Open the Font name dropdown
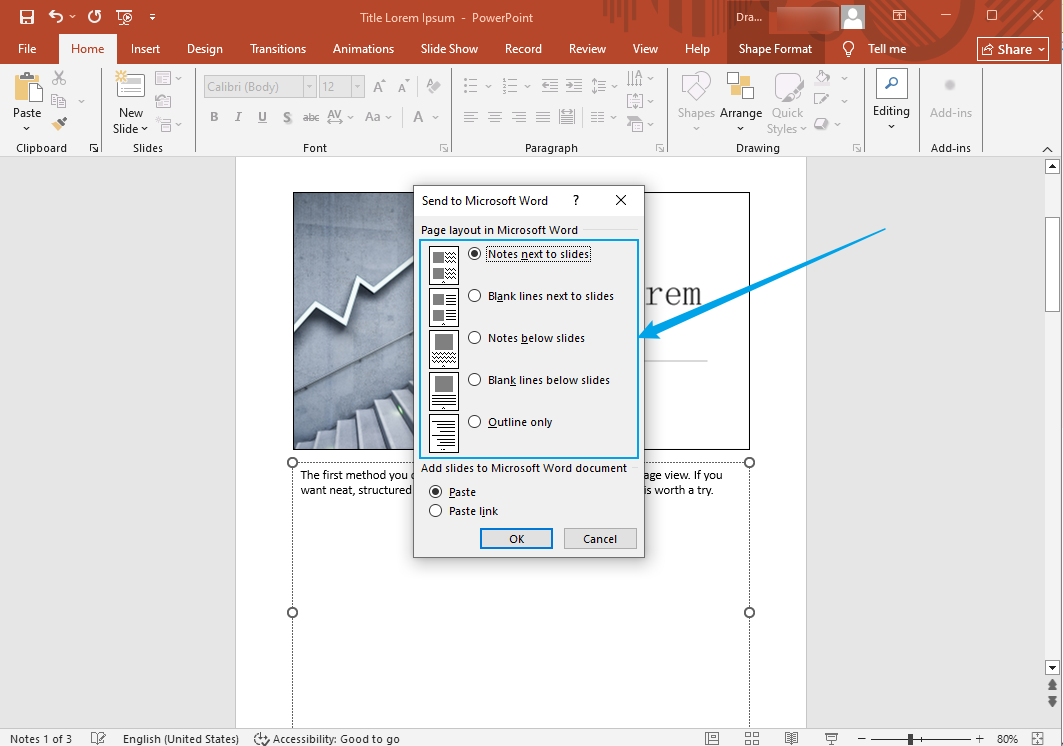Image resolution: width=1063 pixels, height=746 pixels. click(x=308, y=86)
